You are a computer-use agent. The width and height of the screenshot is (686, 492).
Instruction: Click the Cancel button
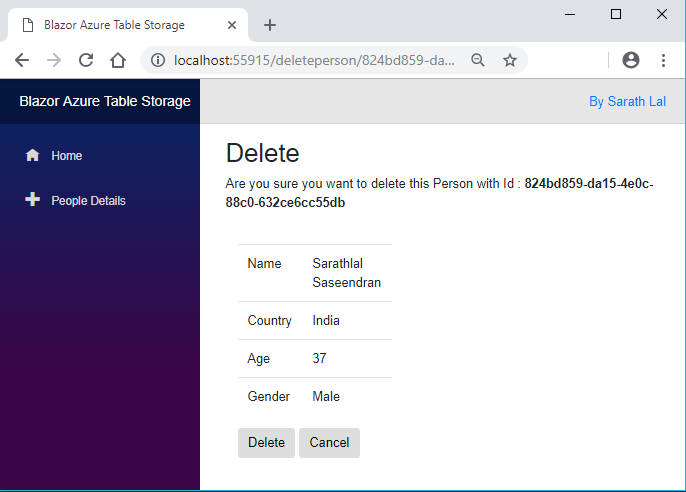click(329, 443)
